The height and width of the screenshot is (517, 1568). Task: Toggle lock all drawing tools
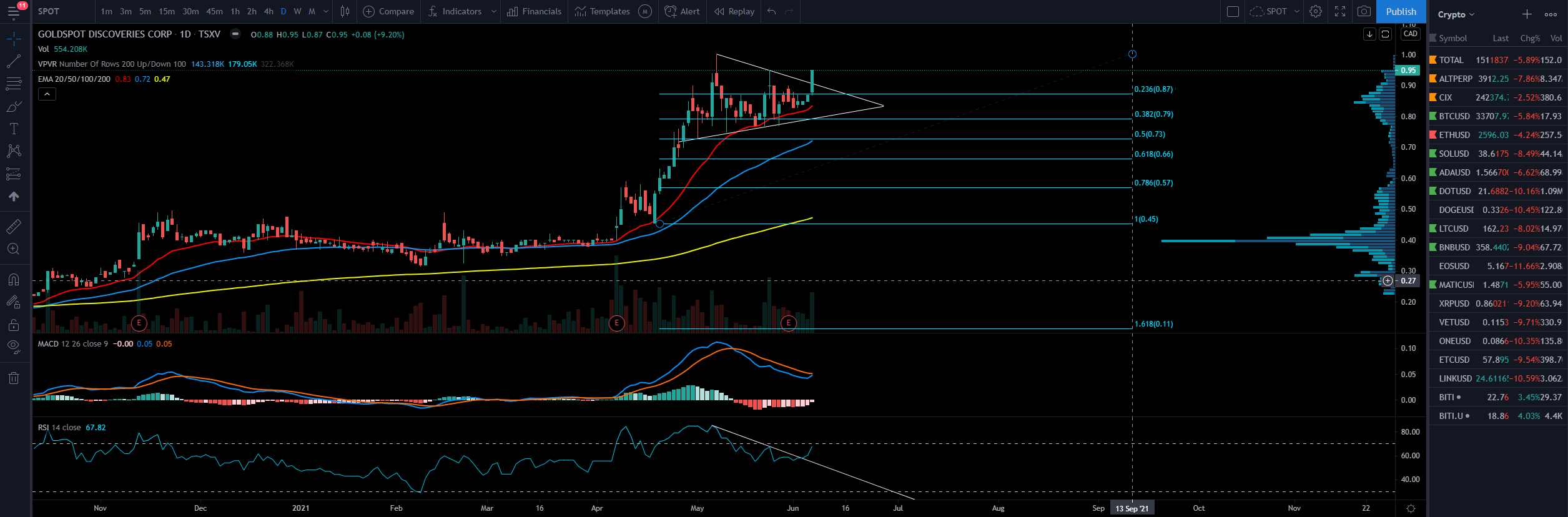click(x=14, y=325)
